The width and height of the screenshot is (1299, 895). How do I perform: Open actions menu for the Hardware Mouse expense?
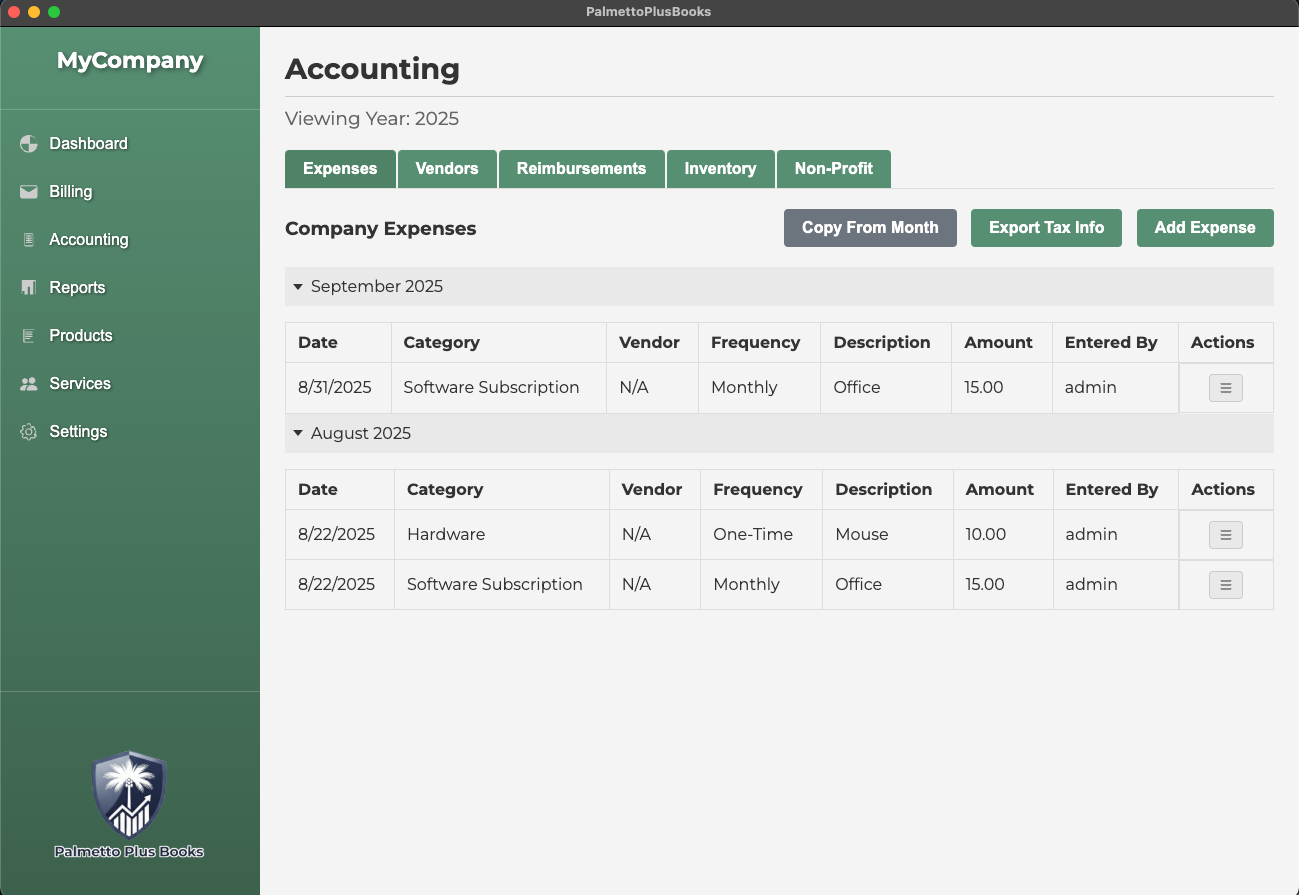[1225, 535]
